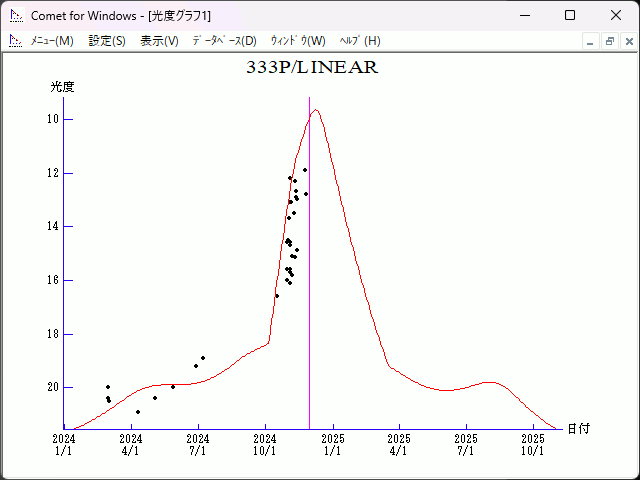Close the inner light curve graph window

pyautogui.click(x=628, y=41)
